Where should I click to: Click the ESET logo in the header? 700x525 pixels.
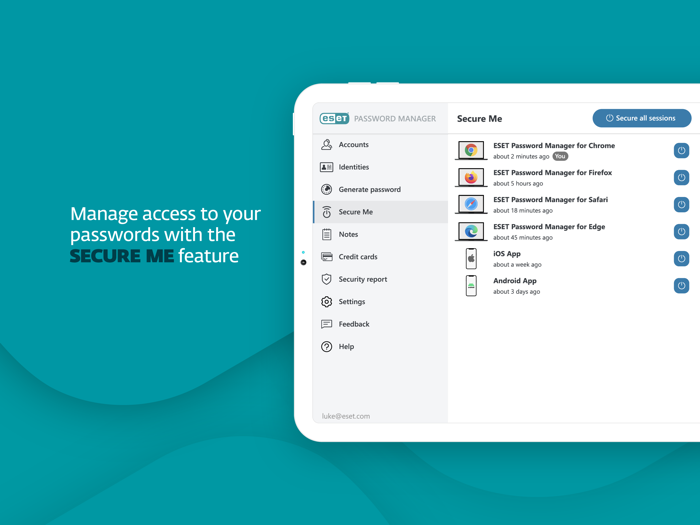(334, 118)
